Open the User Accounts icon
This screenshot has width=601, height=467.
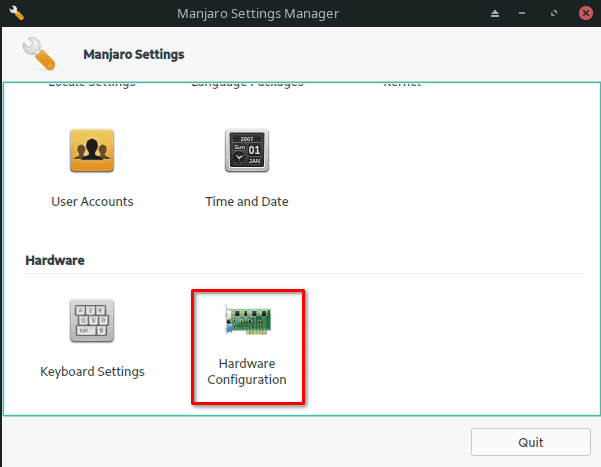[x=92, y=150]
